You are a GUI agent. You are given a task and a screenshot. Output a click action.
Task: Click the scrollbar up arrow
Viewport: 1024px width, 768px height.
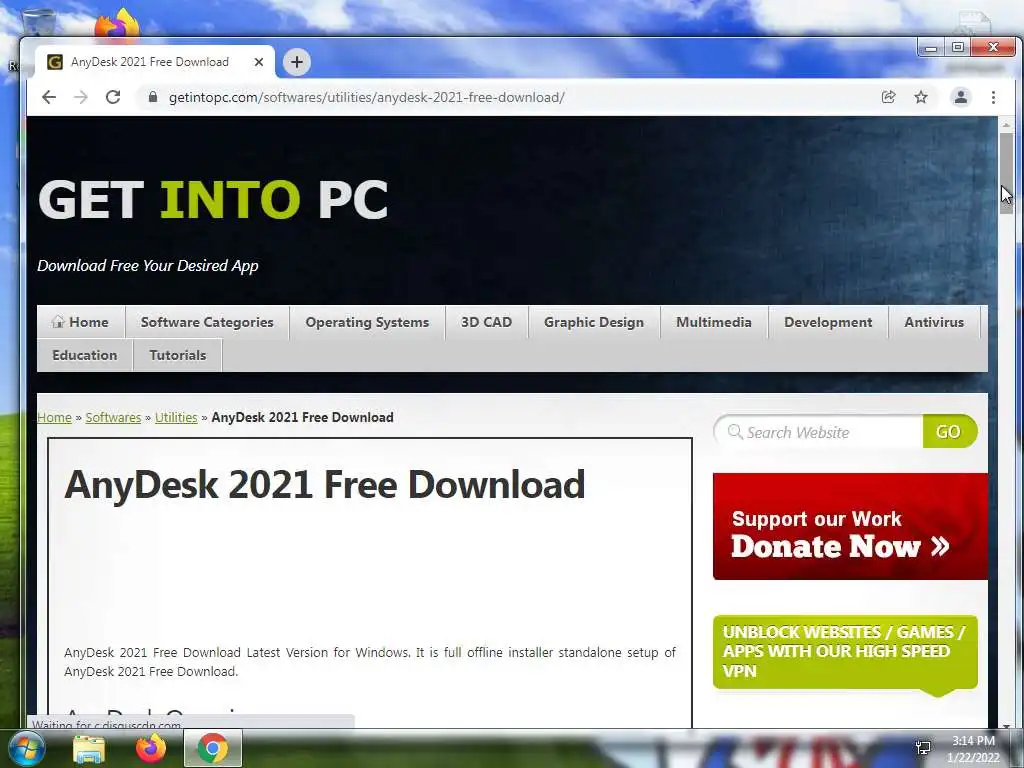click(x=1006, y=124)
